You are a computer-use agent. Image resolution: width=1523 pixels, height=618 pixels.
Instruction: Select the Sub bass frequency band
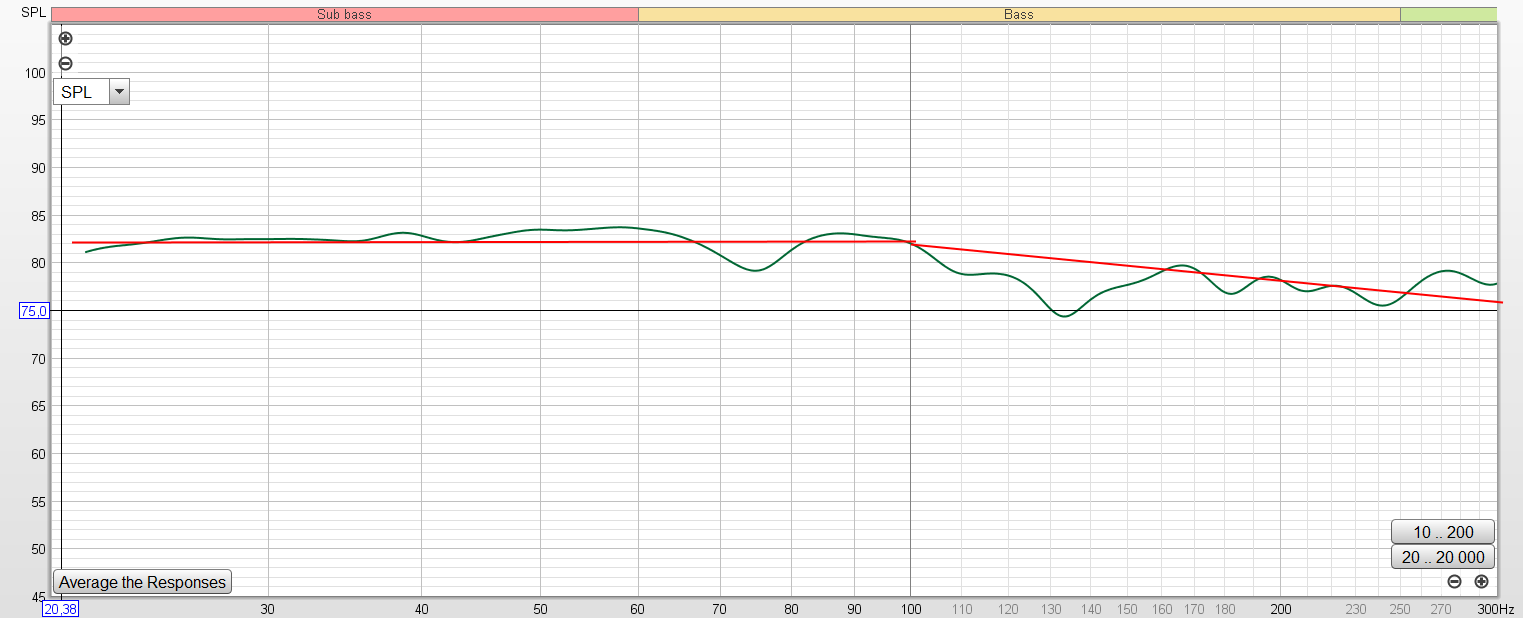point(344,14)
